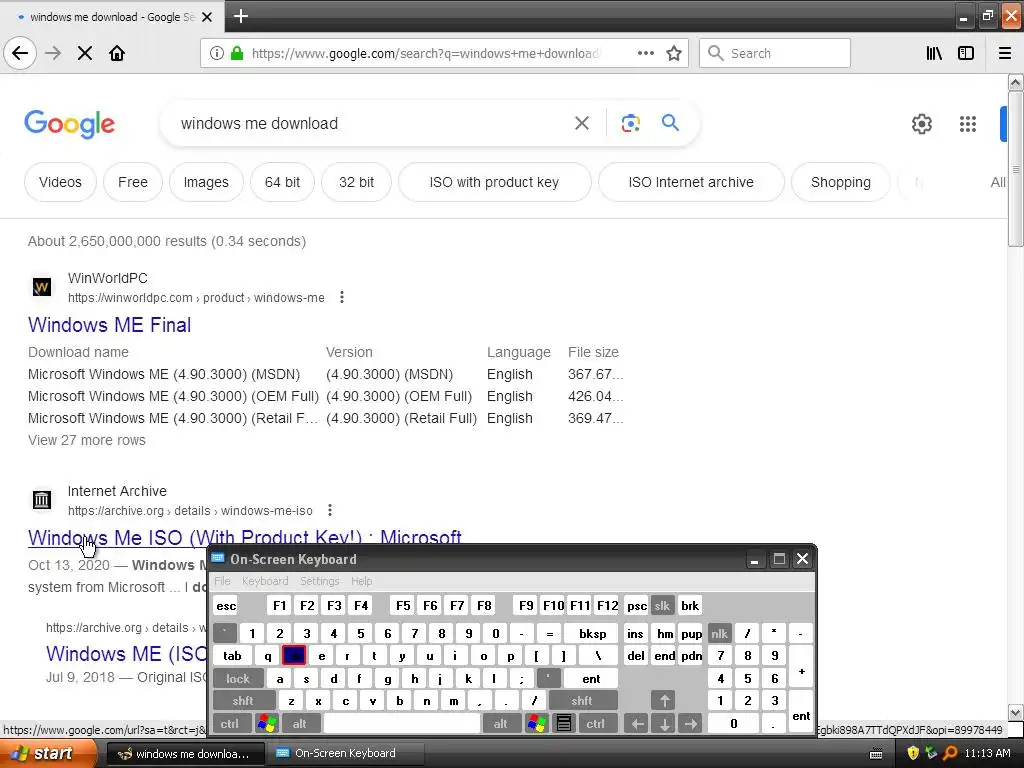Toggle the right alt key
Screen dimensions: 1024x768
501,724
